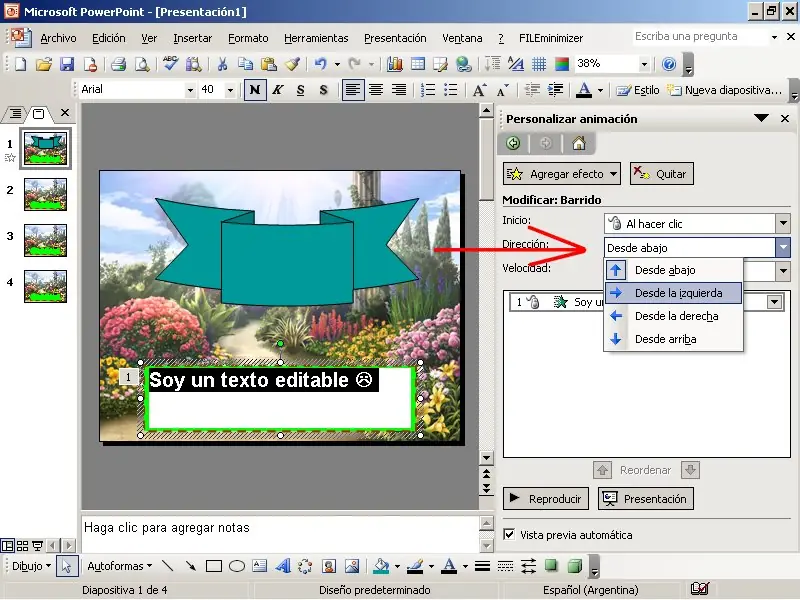Screen dimensions: 800x600
Task: Select the Format Painter brush icon
Action: pos(292,64)
